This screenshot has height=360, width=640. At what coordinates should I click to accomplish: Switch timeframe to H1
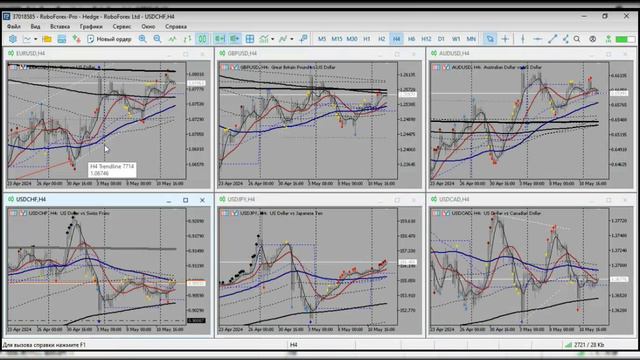point(367,39)
